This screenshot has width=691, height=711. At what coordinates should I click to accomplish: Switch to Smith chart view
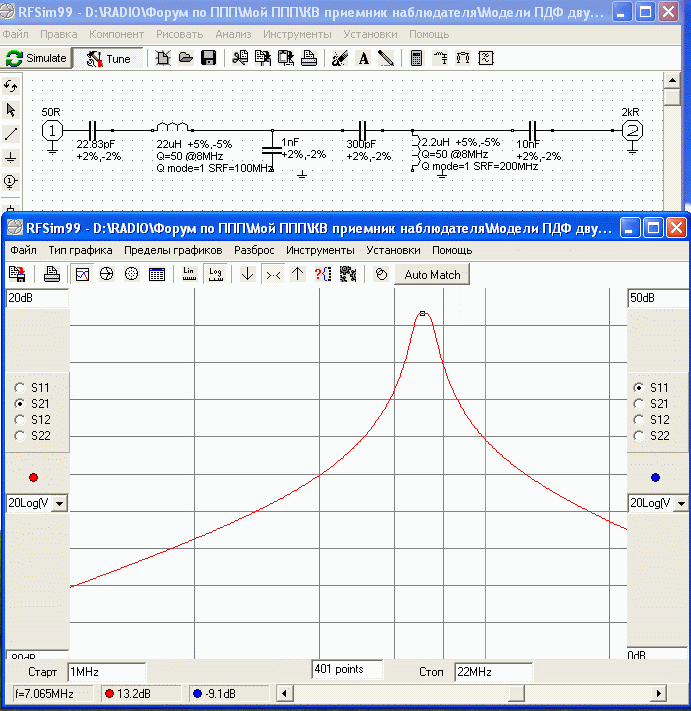pyautogui.click(x=107, y=274)
